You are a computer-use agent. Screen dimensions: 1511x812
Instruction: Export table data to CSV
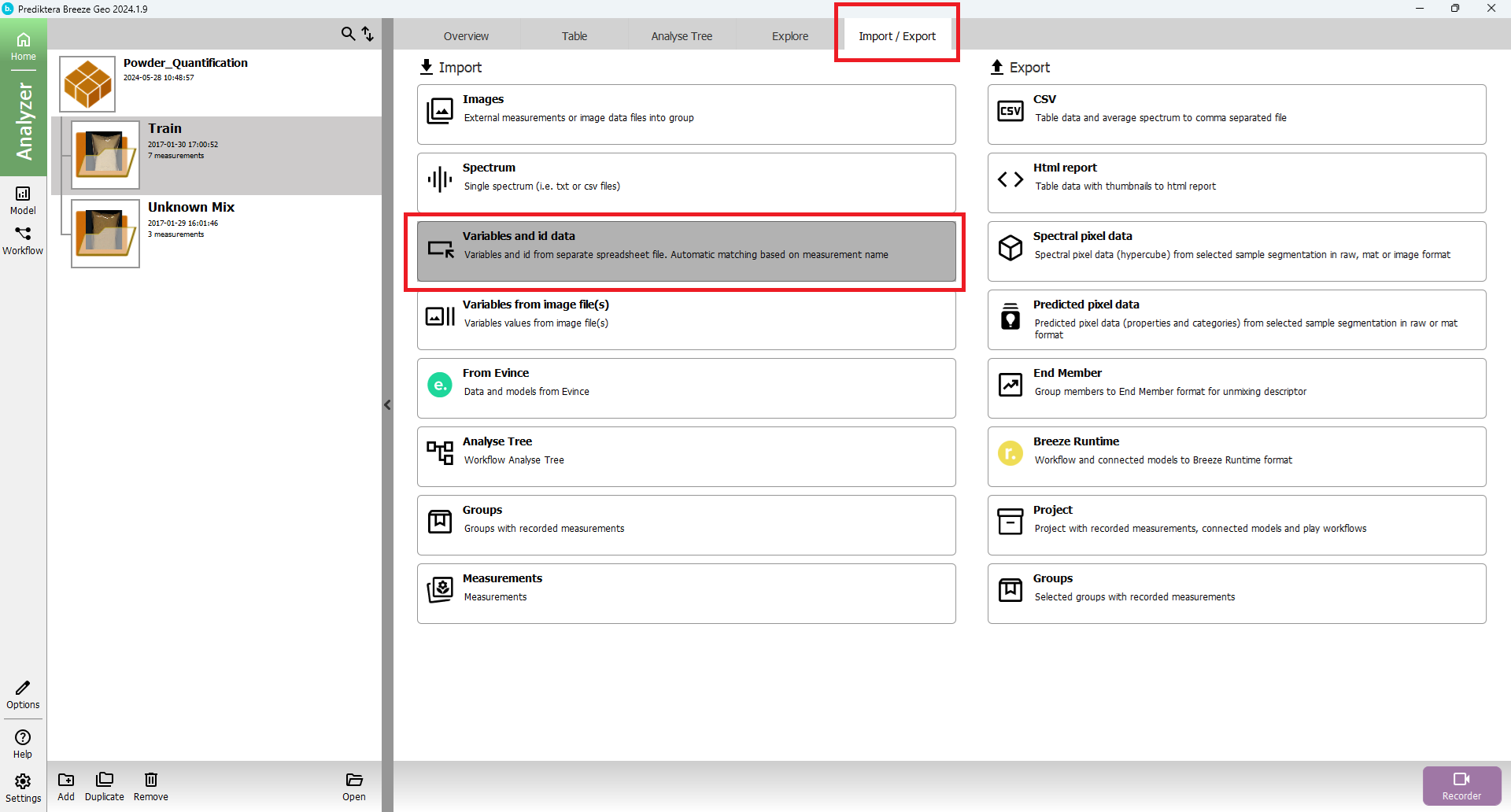(1236, 114)
